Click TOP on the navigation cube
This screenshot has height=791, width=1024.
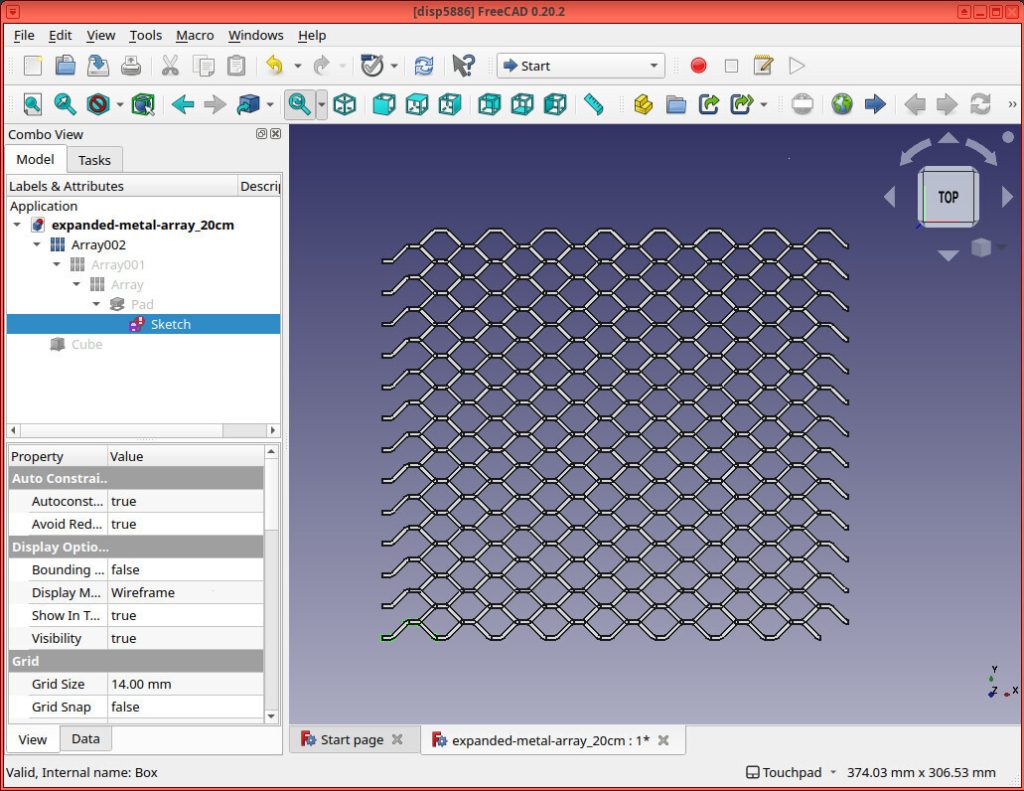(946, 197)
